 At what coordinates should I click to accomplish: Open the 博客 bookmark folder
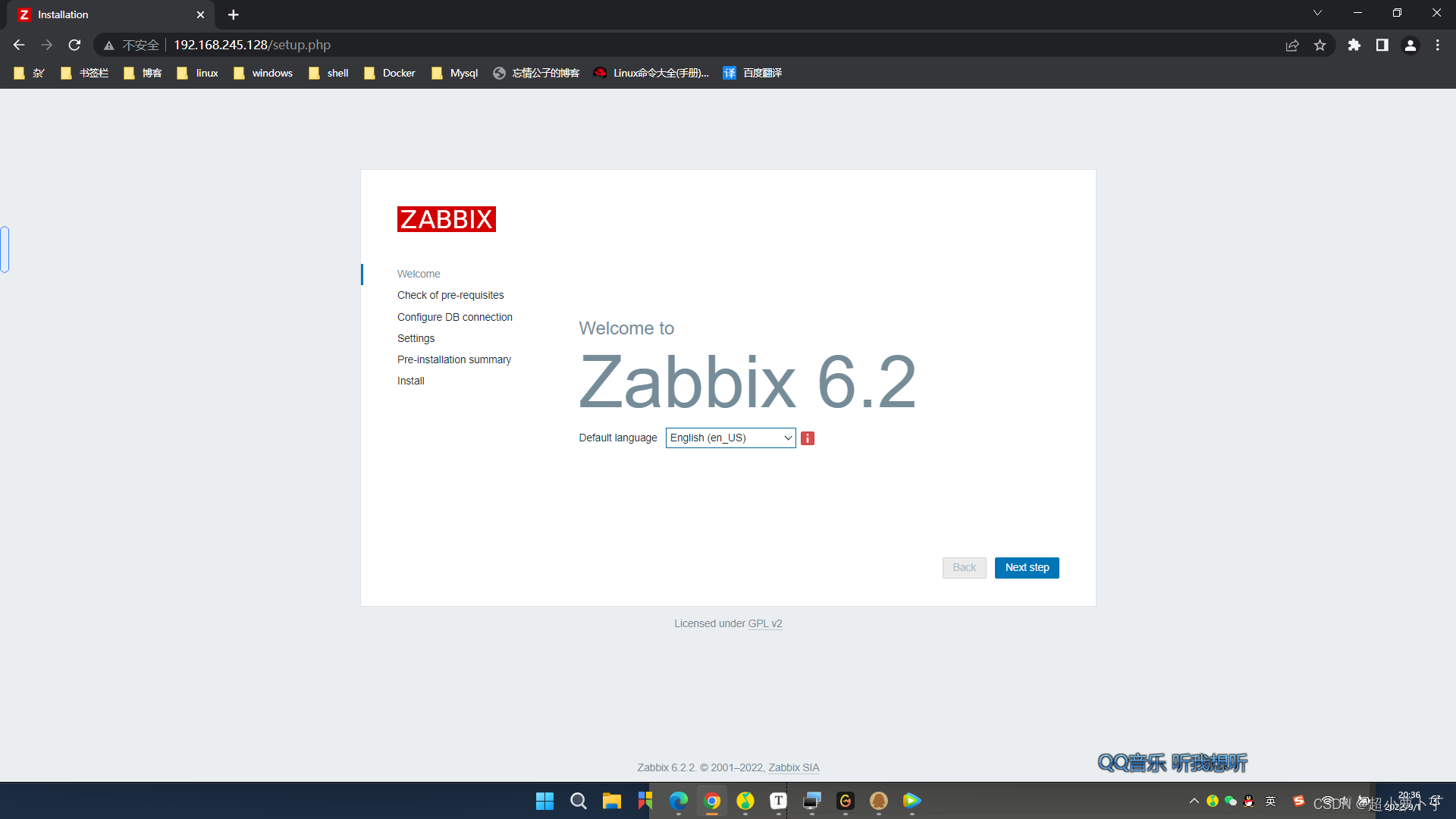click(x=143, y=73)
